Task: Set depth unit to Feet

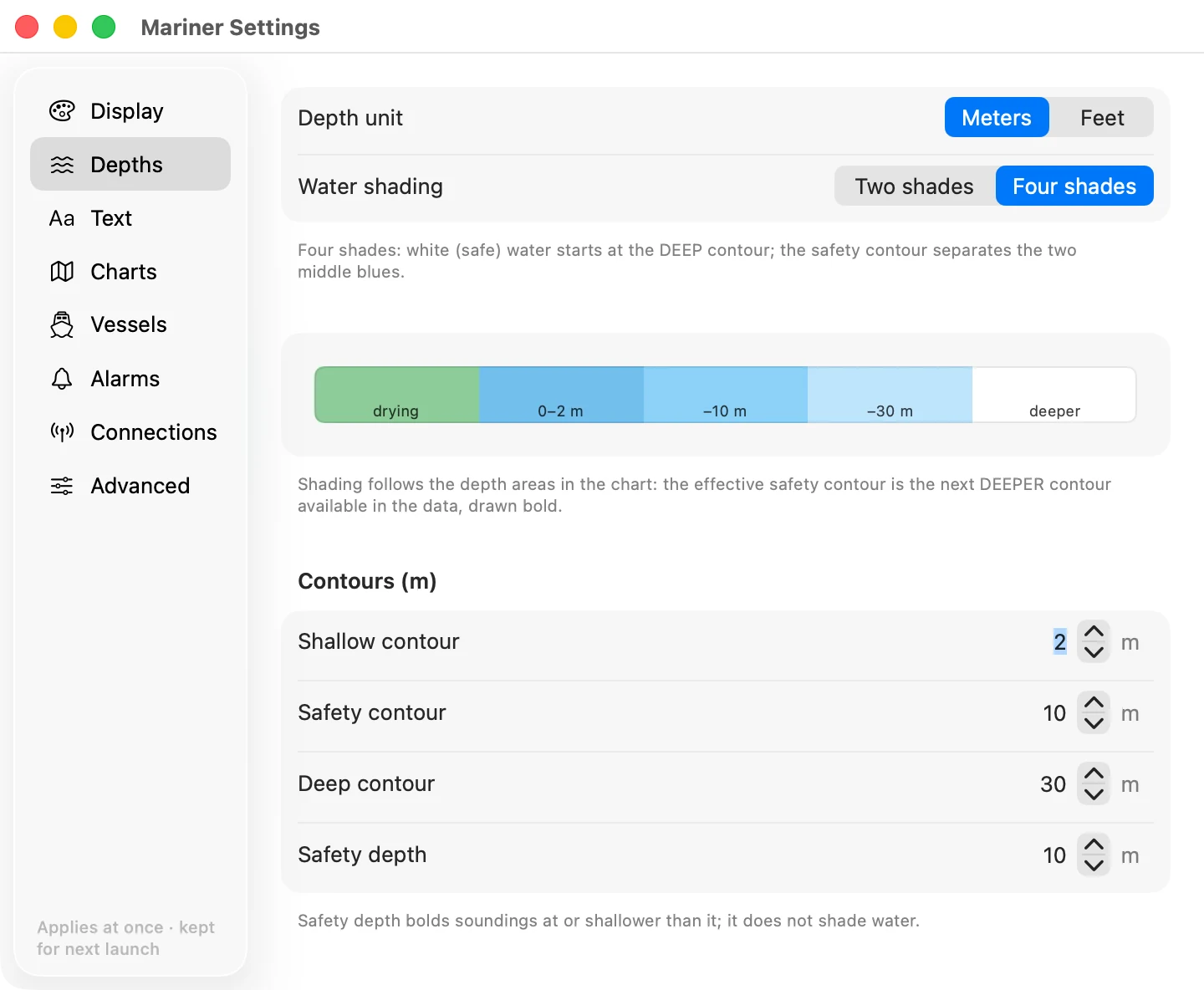Action: [x=1102, y=117]
